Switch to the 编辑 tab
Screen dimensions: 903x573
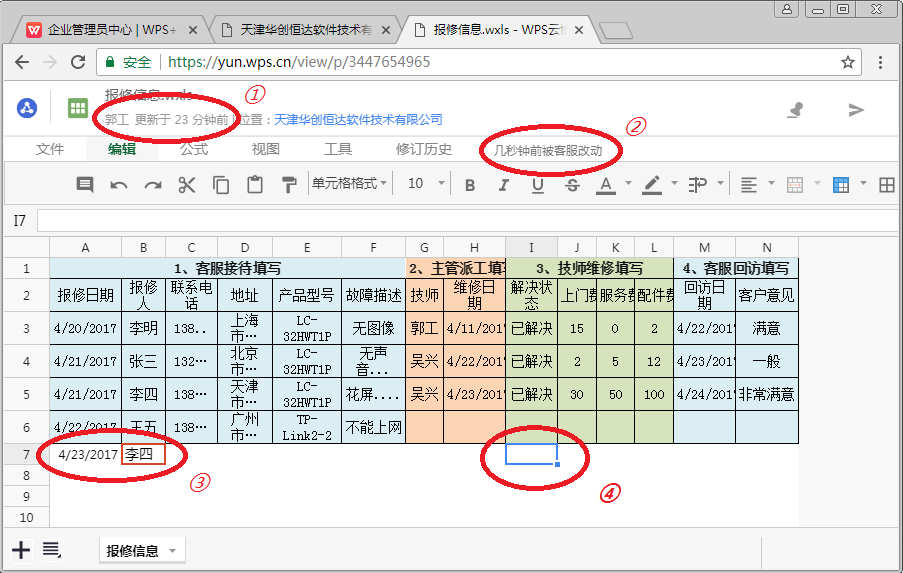click(x=122, y=149)
